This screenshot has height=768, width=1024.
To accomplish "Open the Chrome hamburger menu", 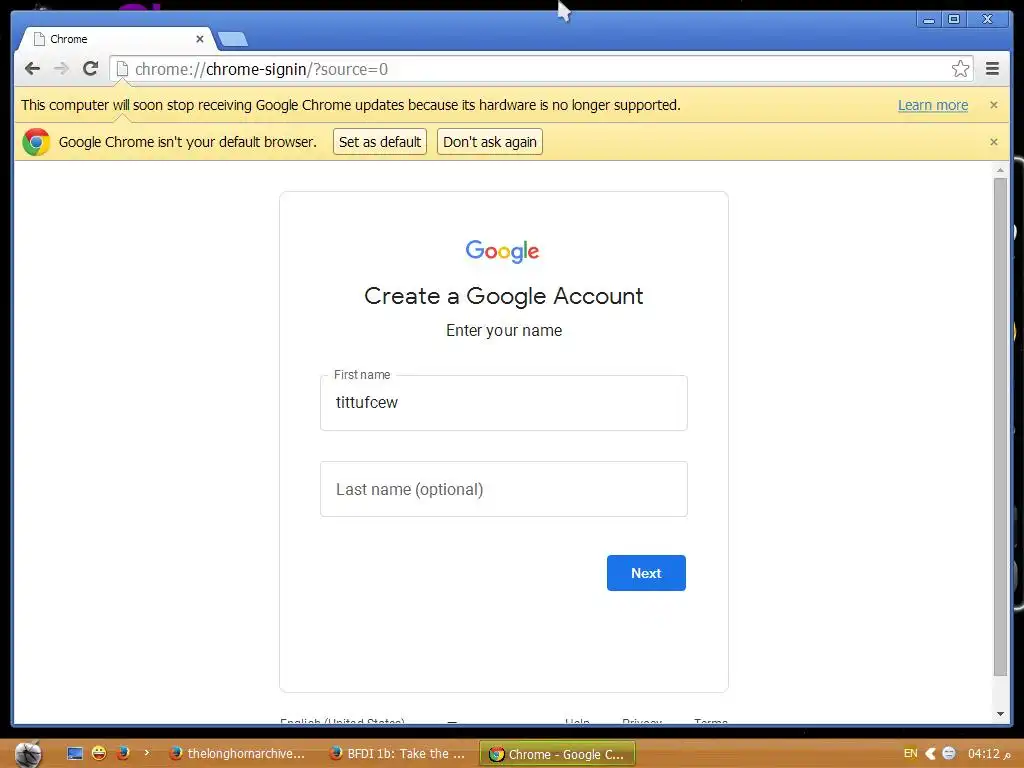I will coord(992,69).
